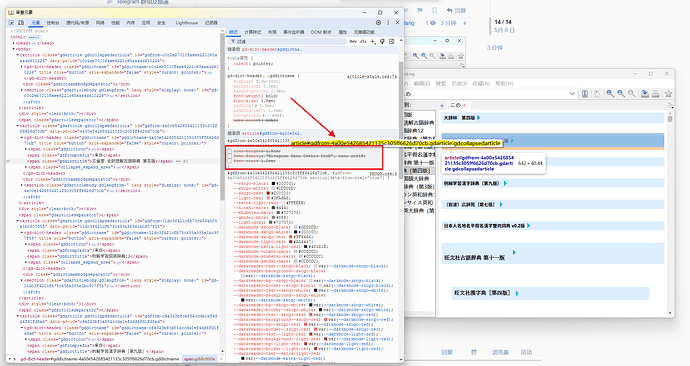Click the gd-dict-header breadcrumb at DevTools bottom

[99, 359]
